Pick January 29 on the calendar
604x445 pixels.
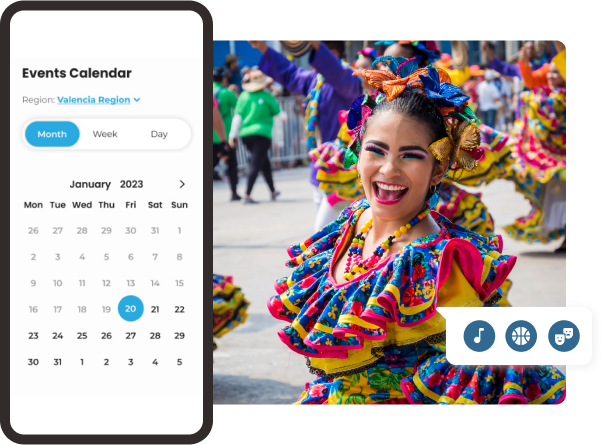tap(179, 336)
